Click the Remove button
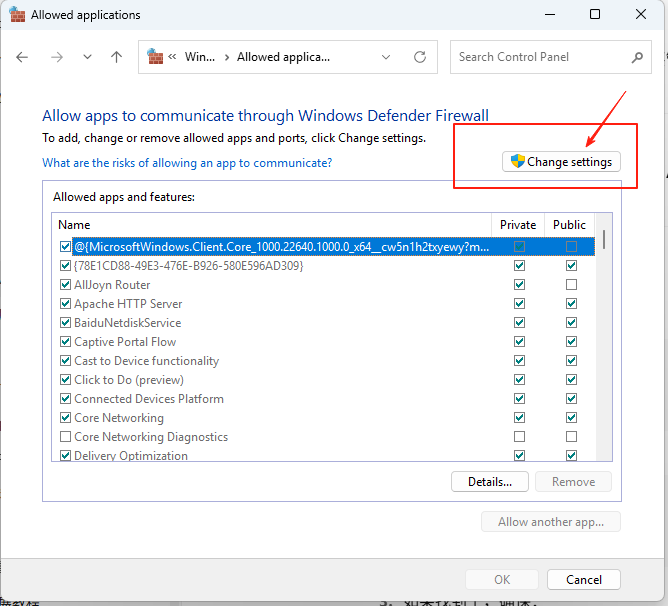Screen dimensions: 668x606 pyautogui.click(x=573, y=482)
